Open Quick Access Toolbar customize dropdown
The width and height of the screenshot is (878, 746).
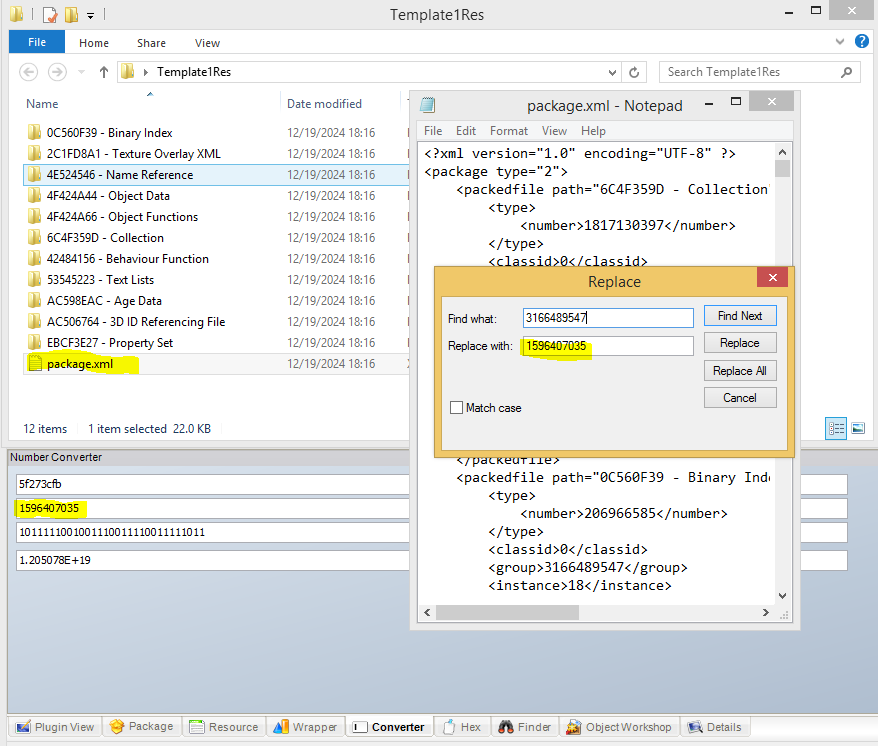click(x=91, y=16)
